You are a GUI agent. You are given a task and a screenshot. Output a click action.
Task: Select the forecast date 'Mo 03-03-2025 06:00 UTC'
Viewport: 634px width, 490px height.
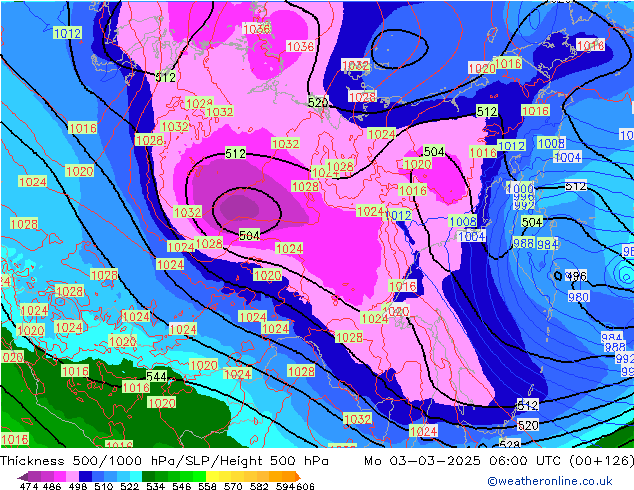click(464, 461)
